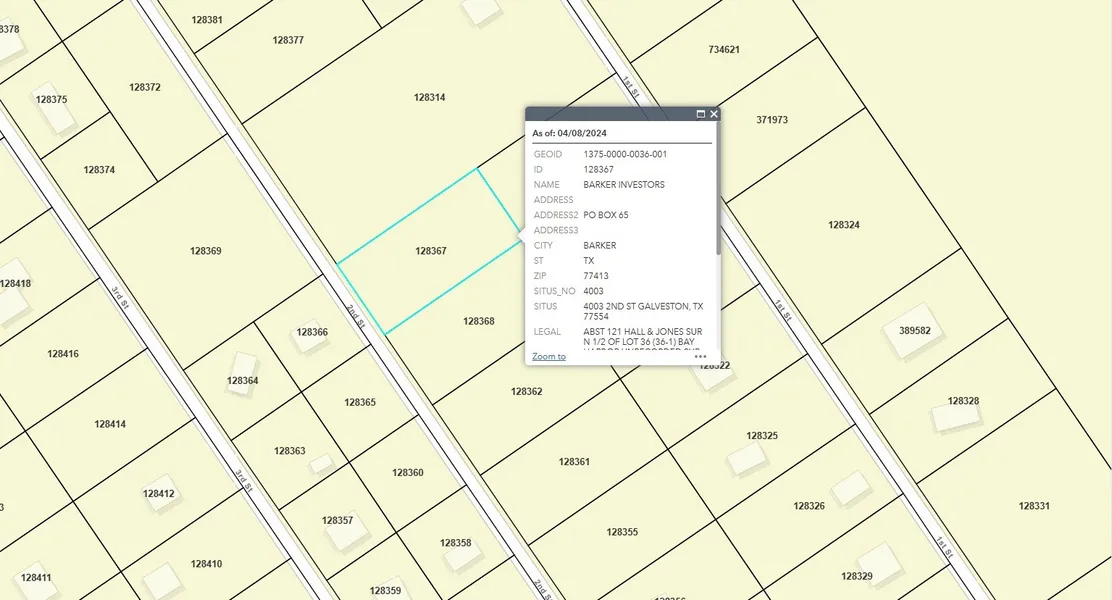Select highlighted parcel 128367 on map
This screenshot has height=600, width=1112.
(x=430, y=251)
